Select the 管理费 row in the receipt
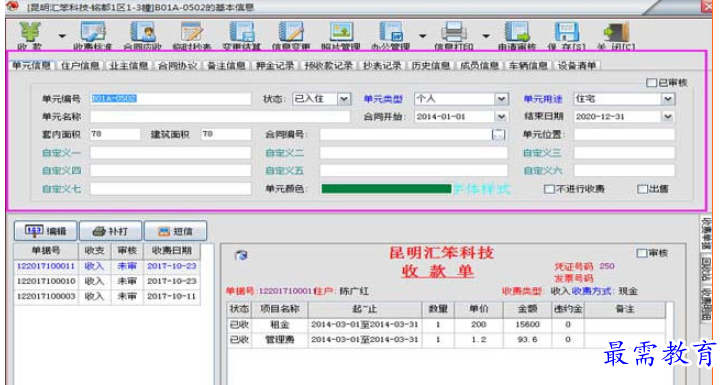725x385 pixels. [x=447, y=340]
